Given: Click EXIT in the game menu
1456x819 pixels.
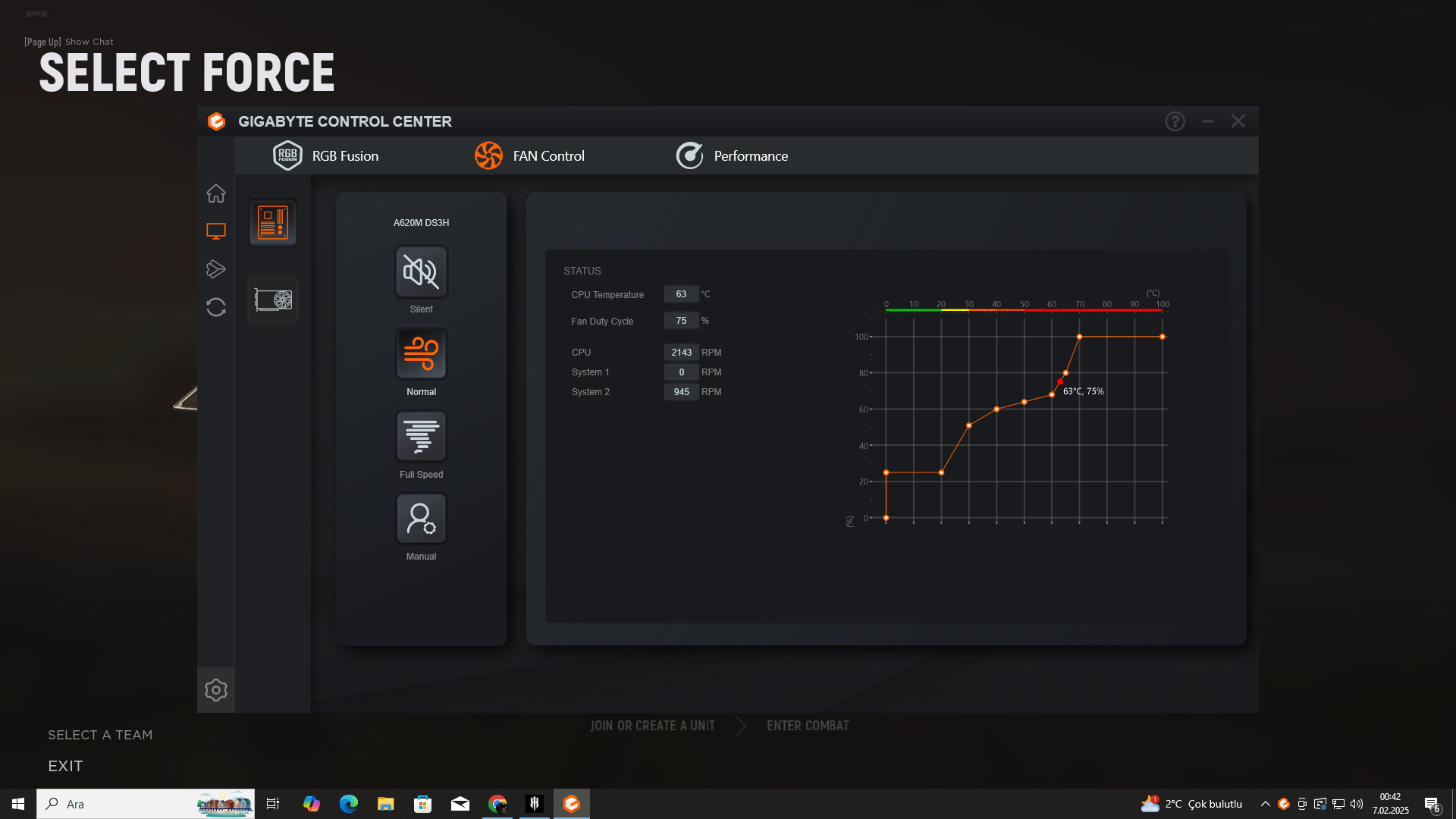Looking at the screenshot, I should [x=65, y=766].
